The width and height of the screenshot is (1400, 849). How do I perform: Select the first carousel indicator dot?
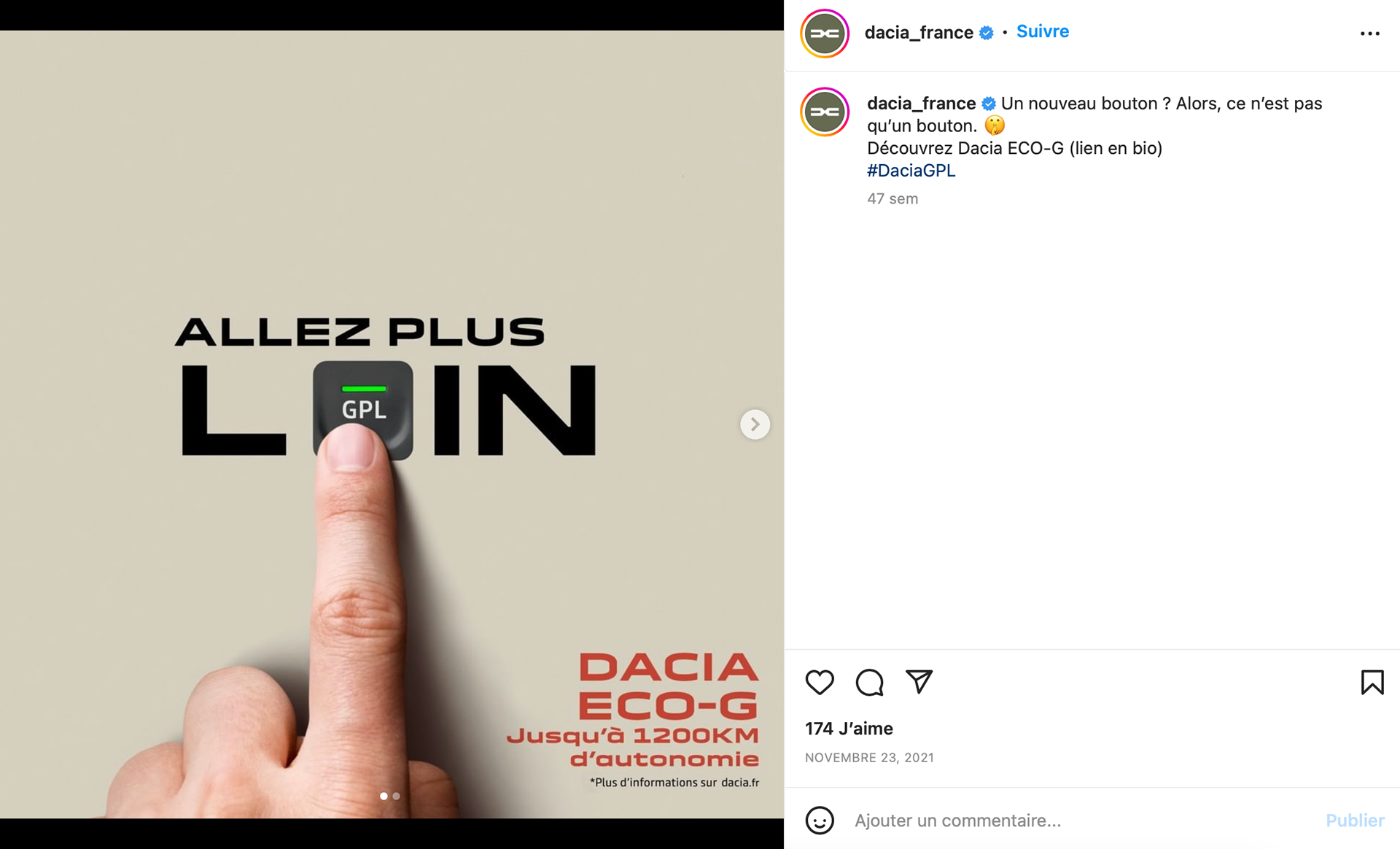(x=384, y=796)
